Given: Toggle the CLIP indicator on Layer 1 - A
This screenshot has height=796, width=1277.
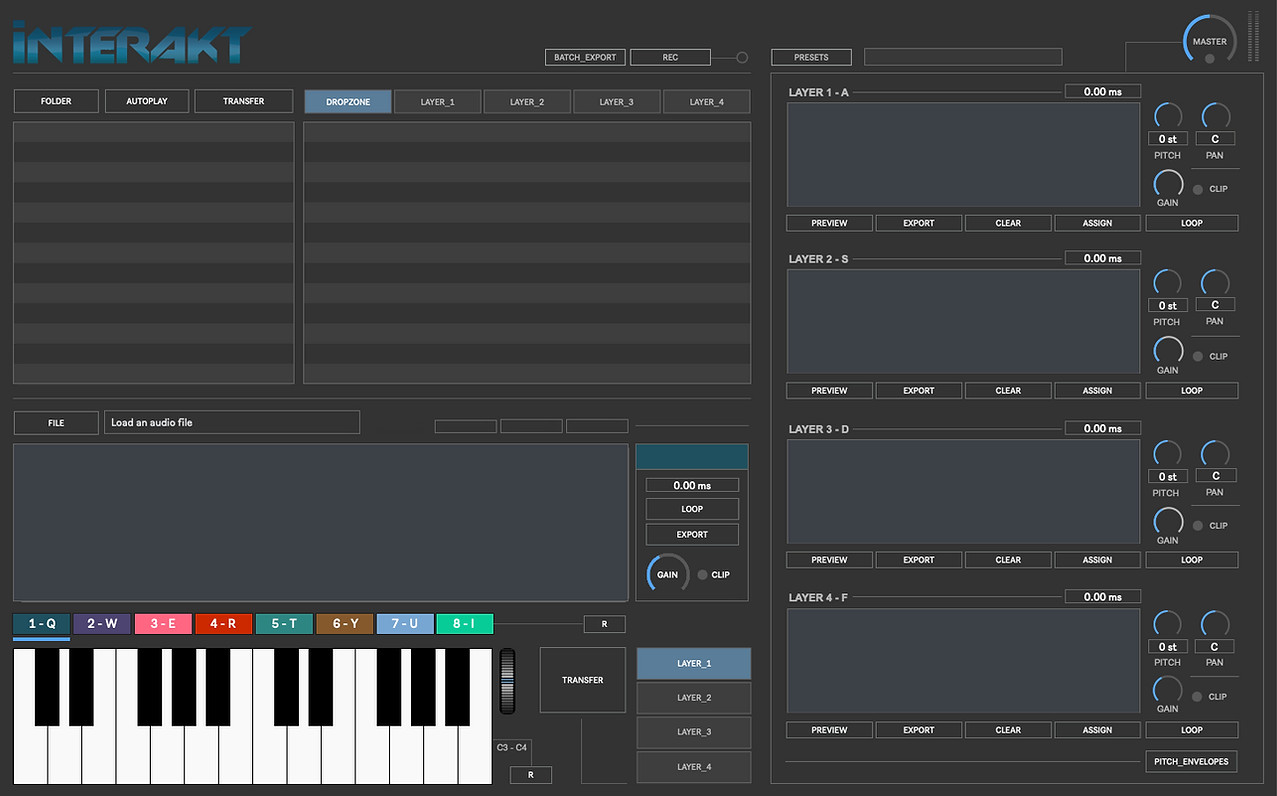Looking at the screenshot, I should click(x=1198, y=188).
